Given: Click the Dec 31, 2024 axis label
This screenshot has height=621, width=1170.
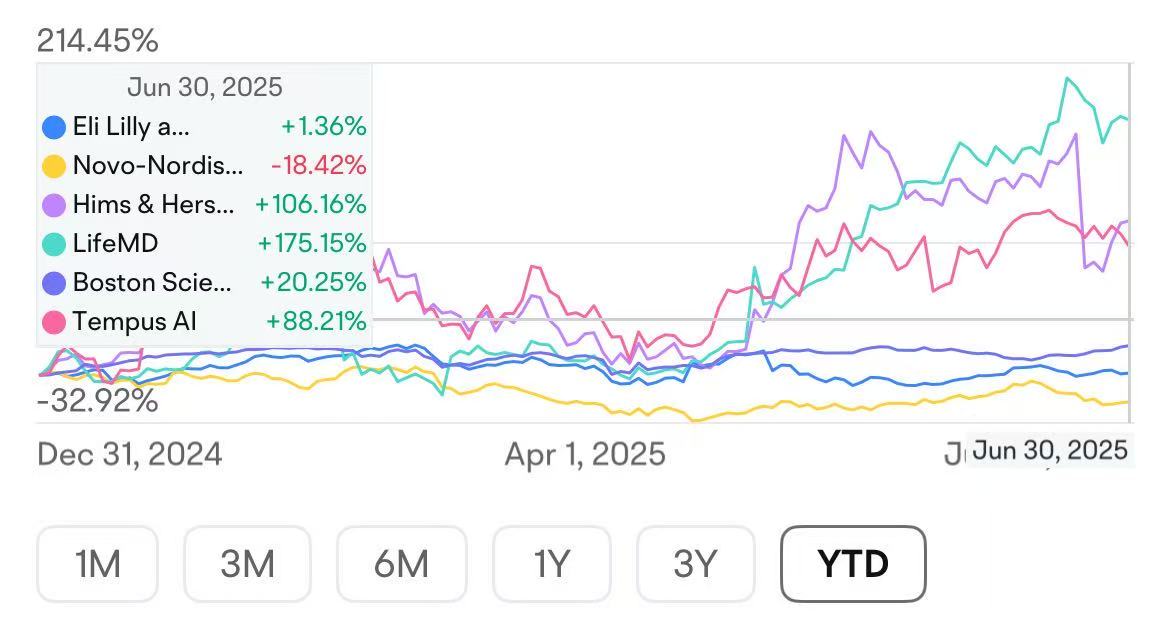Looking at the screenshot, I should (130, 455).
